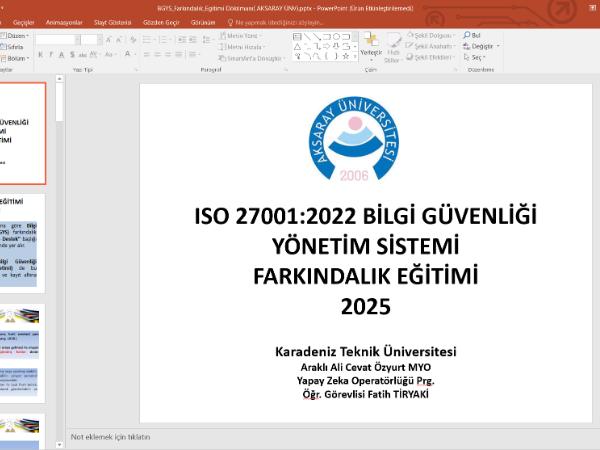
Task: Click the Değiştir replace button
Action: tap(481, 46)
